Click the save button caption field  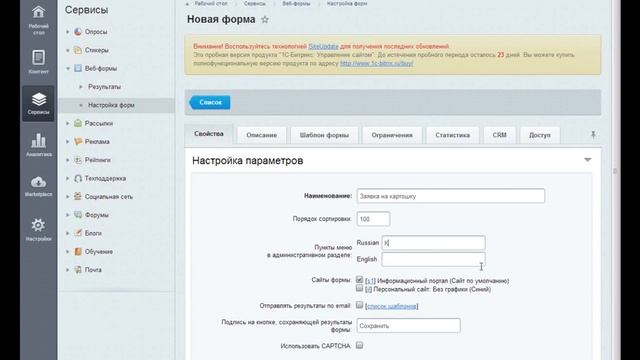pyautogui.click(x=409, y=325)
